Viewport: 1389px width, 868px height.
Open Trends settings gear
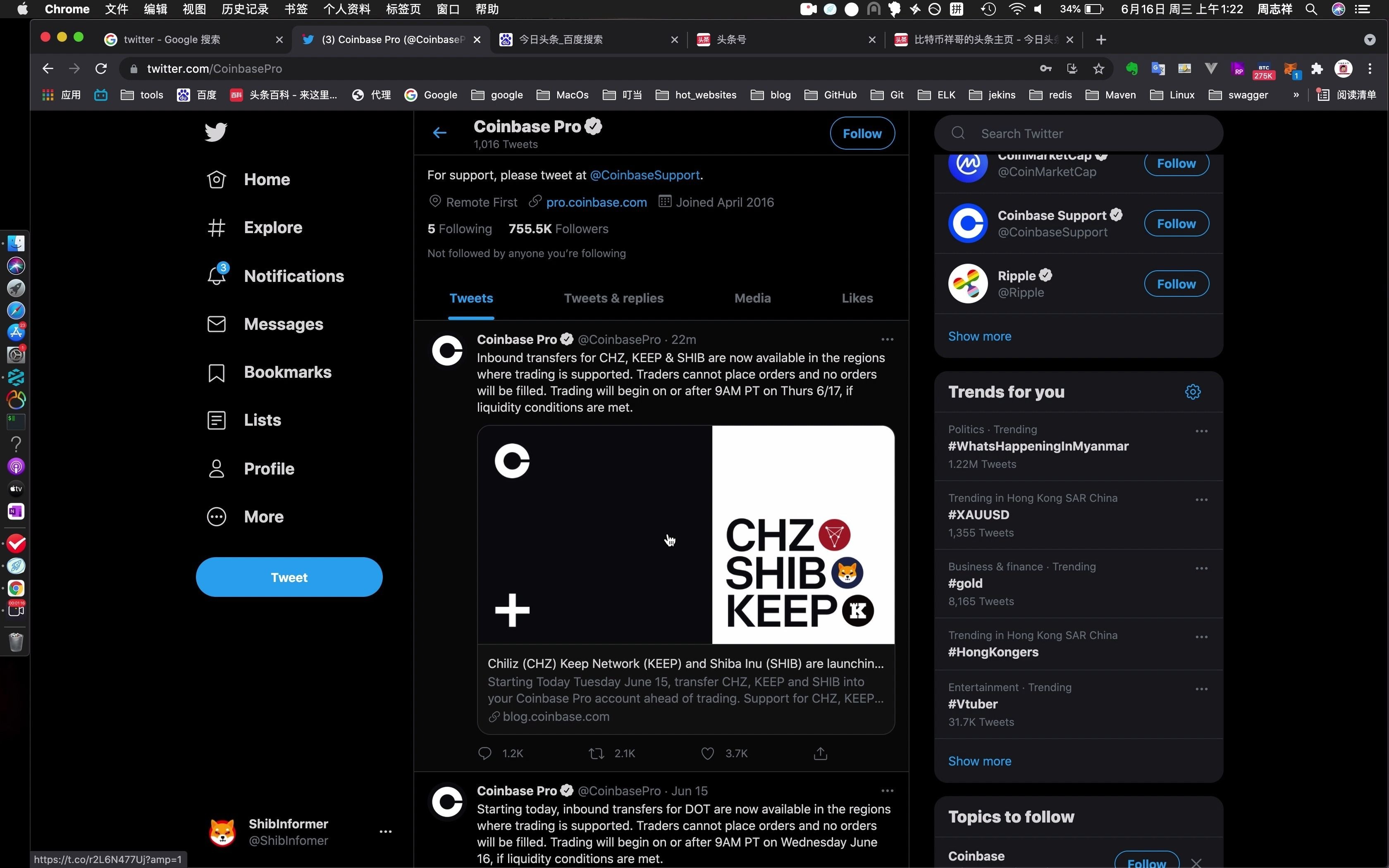pos(1193,391)
